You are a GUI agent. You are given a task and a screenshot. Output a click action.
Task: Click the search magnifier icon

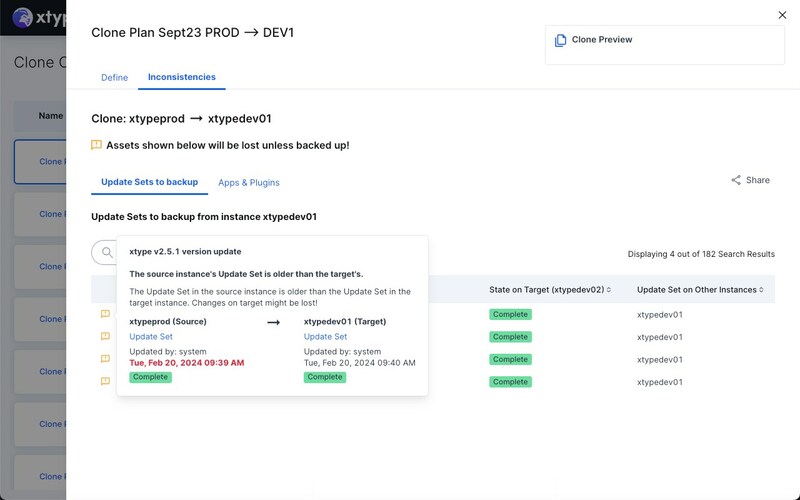tap(107, 253)
